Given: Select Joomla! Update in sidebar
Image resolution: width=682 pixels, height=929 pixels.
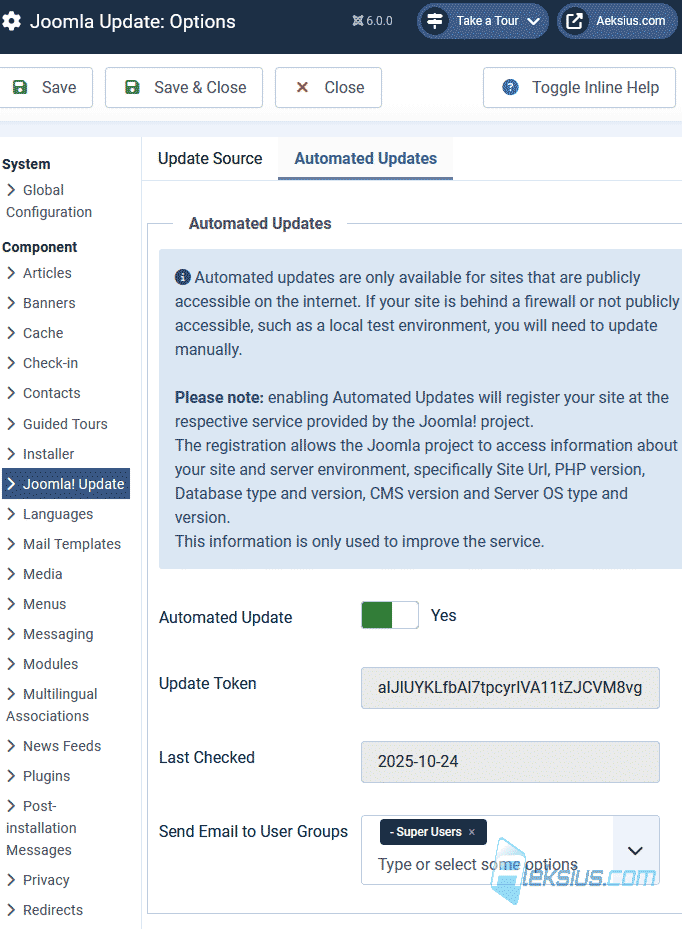Looking at the screenshot, I should [66, 483].
